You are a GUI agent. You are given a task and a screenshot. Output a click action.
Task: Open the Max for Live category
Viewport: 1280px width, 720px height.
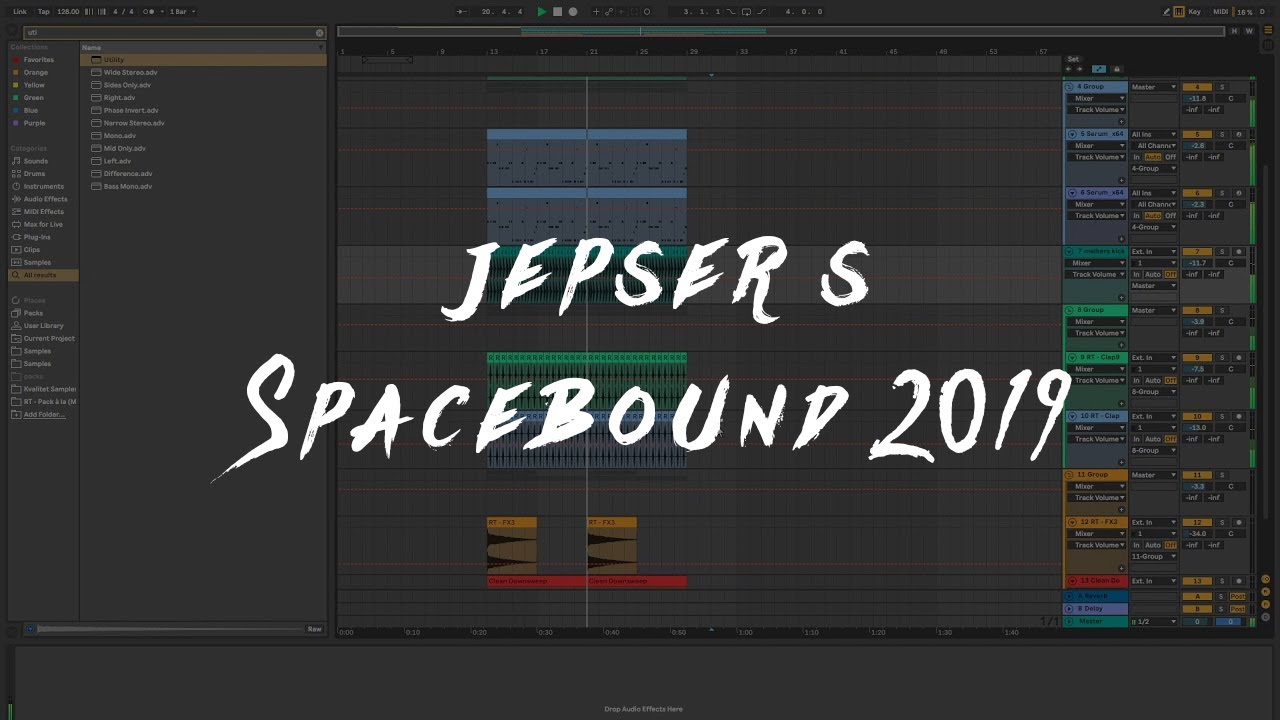[x=43, y=224]
